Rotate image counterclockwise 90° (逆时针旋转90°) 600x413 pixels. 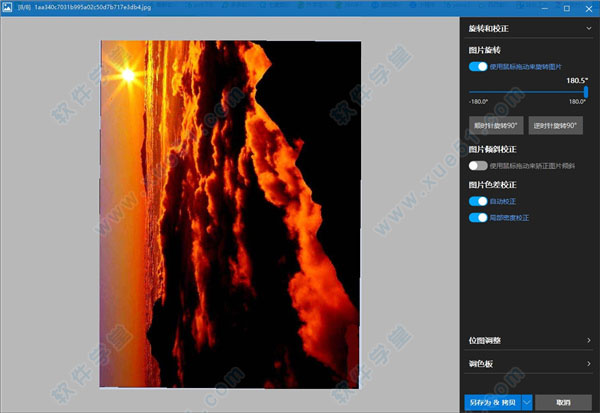point(554,126)
